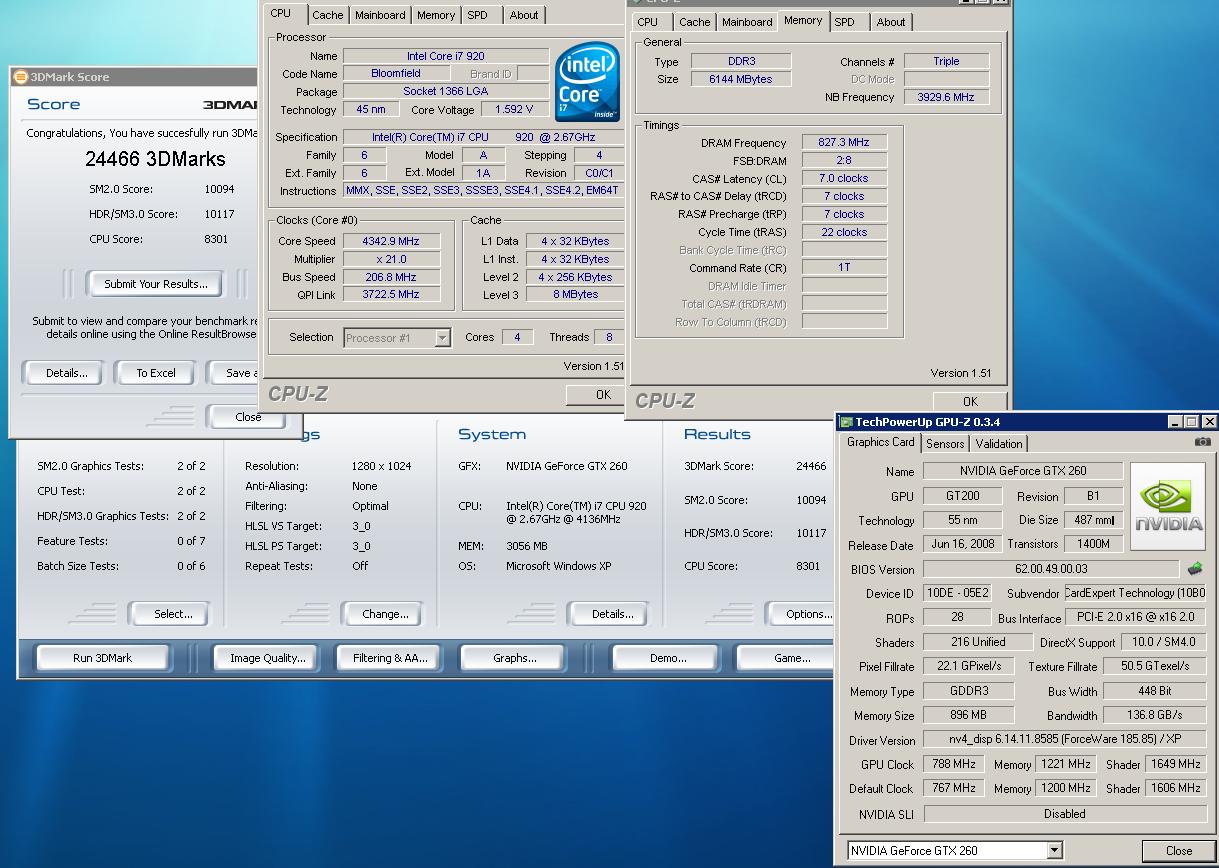Screen dimensions: 1219x868
Task: Click Submit Your Results button
Action: pos(156,284)
